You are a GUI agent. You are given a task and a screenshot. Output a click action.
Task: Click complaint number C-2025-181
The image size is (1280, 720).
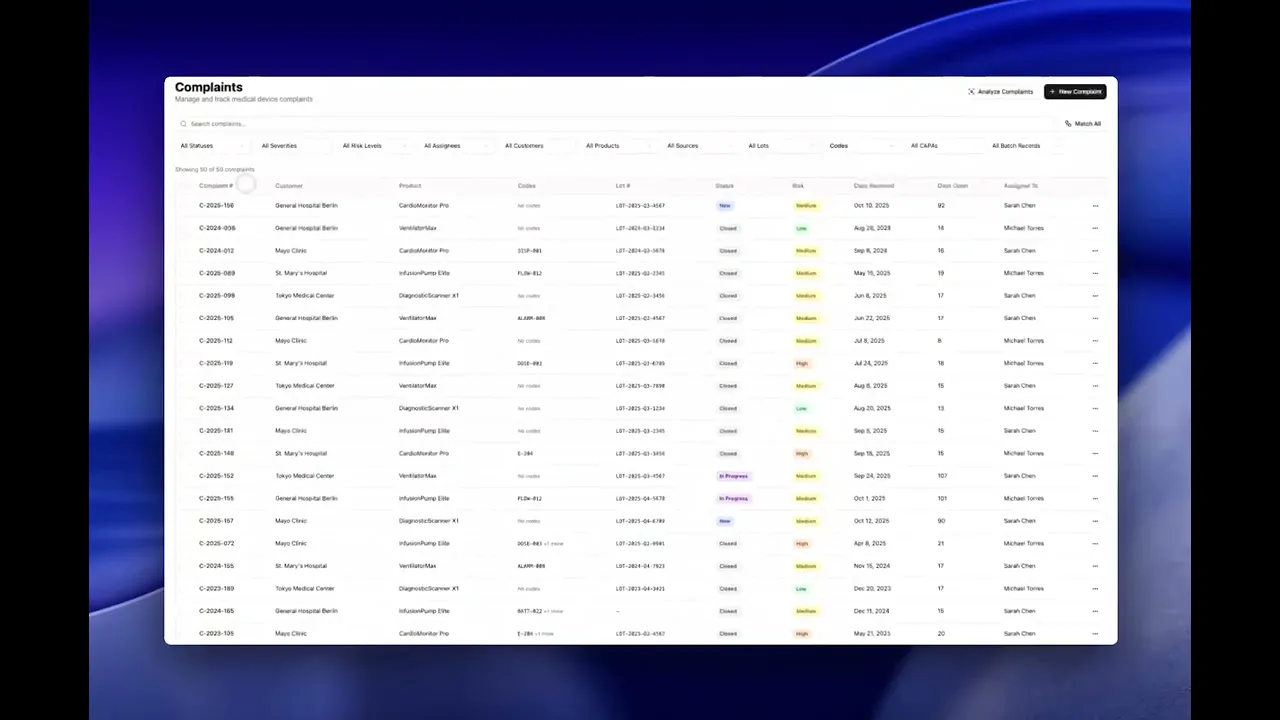pyautogui.click(x=216, y=431)
